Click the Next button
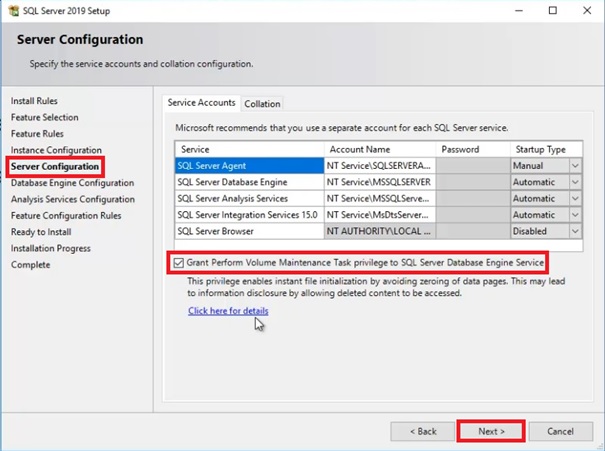The width and height of the screenshot is (605, 451). click(491, 431)
